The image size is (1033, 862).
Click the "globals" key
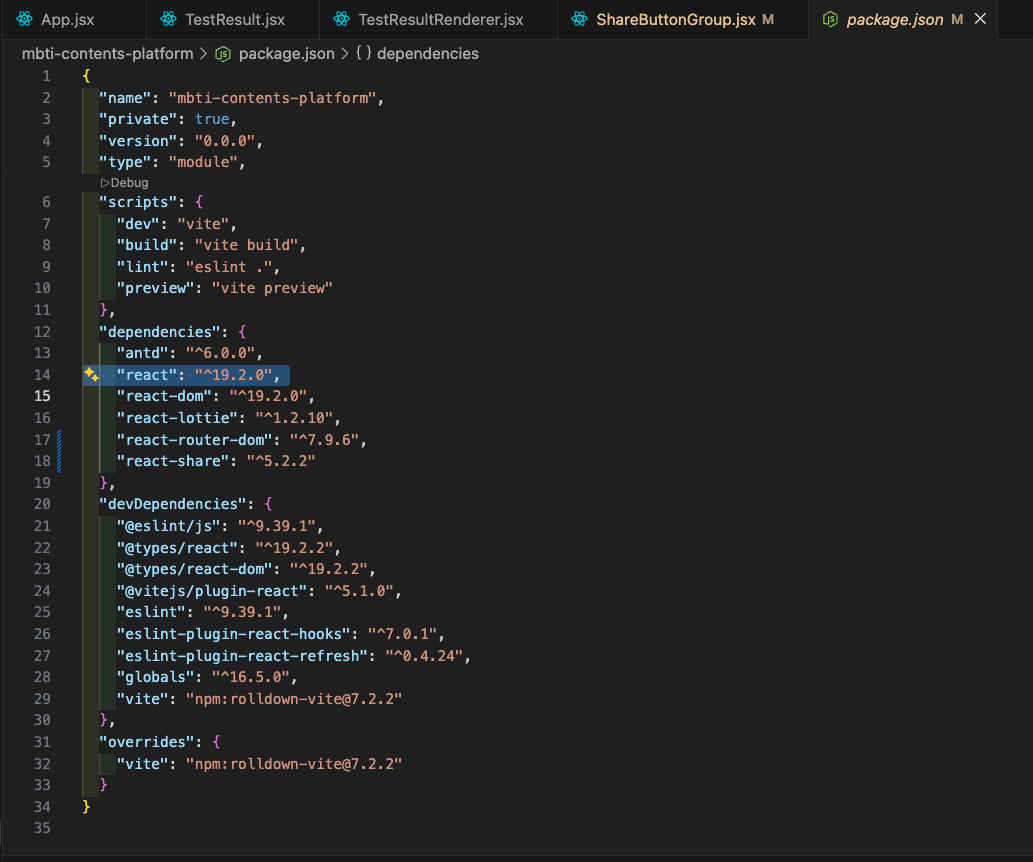[x=155, y=677]
